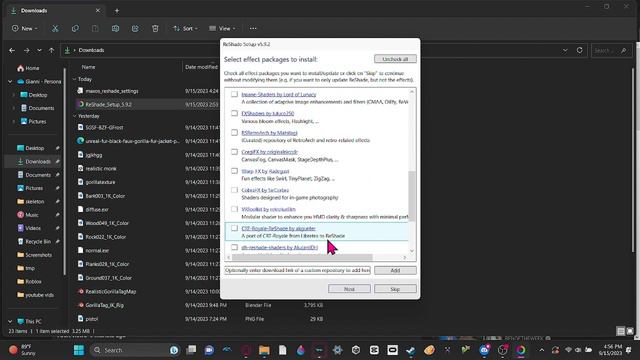Open Steam from the taskbar
The image size is (640, 360).
[411, 350]
